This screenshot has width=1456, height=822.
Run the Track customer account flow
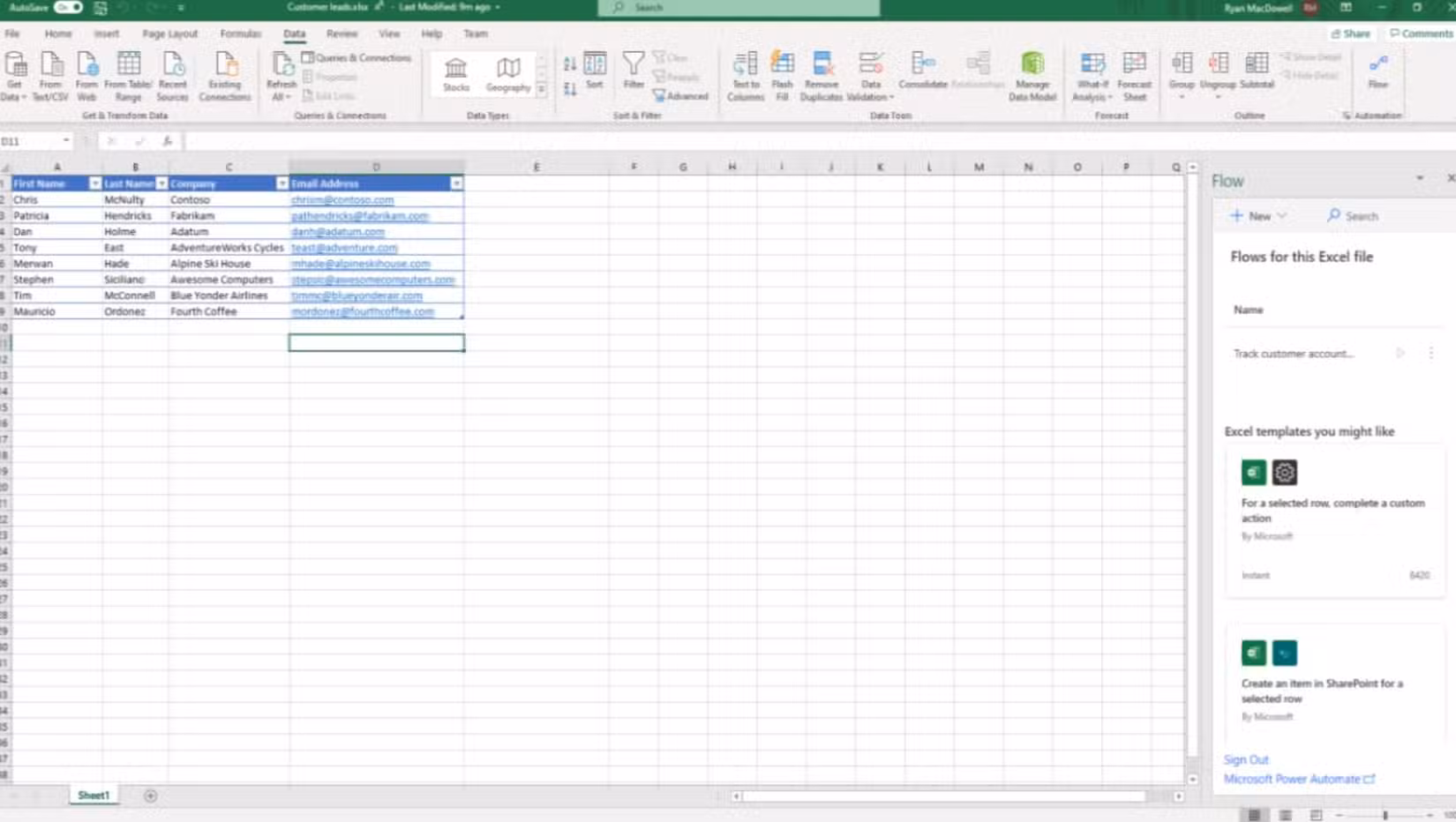coord(1400,353)
